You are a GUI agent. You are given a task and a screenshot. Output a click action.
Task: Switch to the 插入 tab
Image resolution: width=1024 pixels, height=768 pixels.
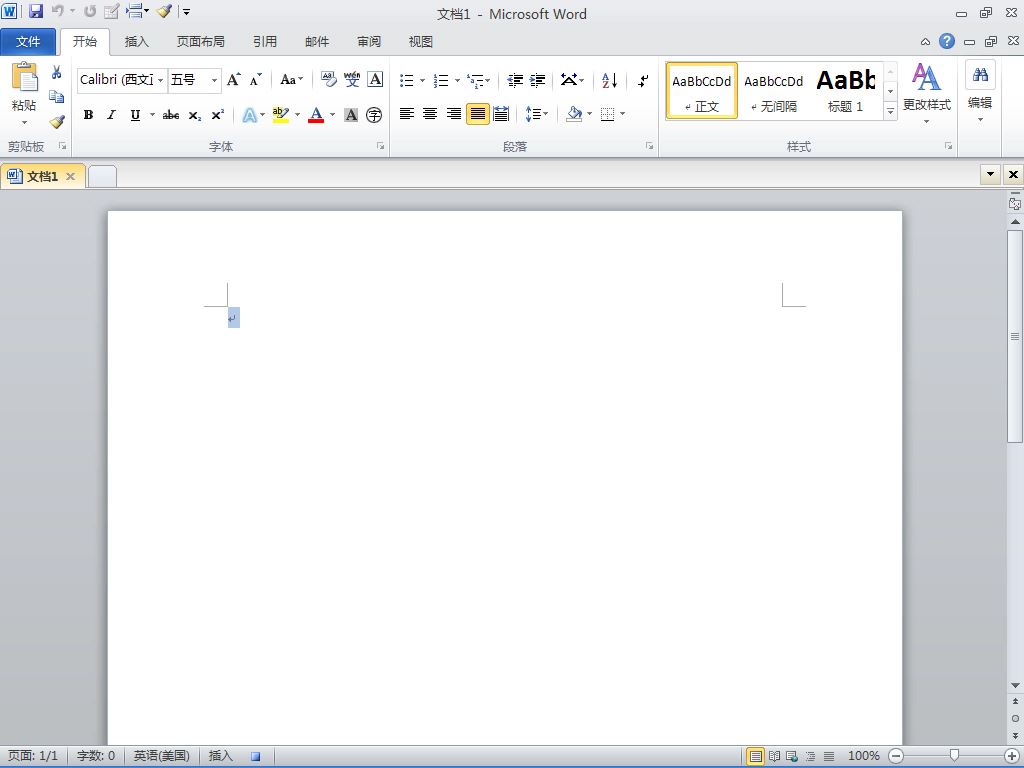point(136,41)
